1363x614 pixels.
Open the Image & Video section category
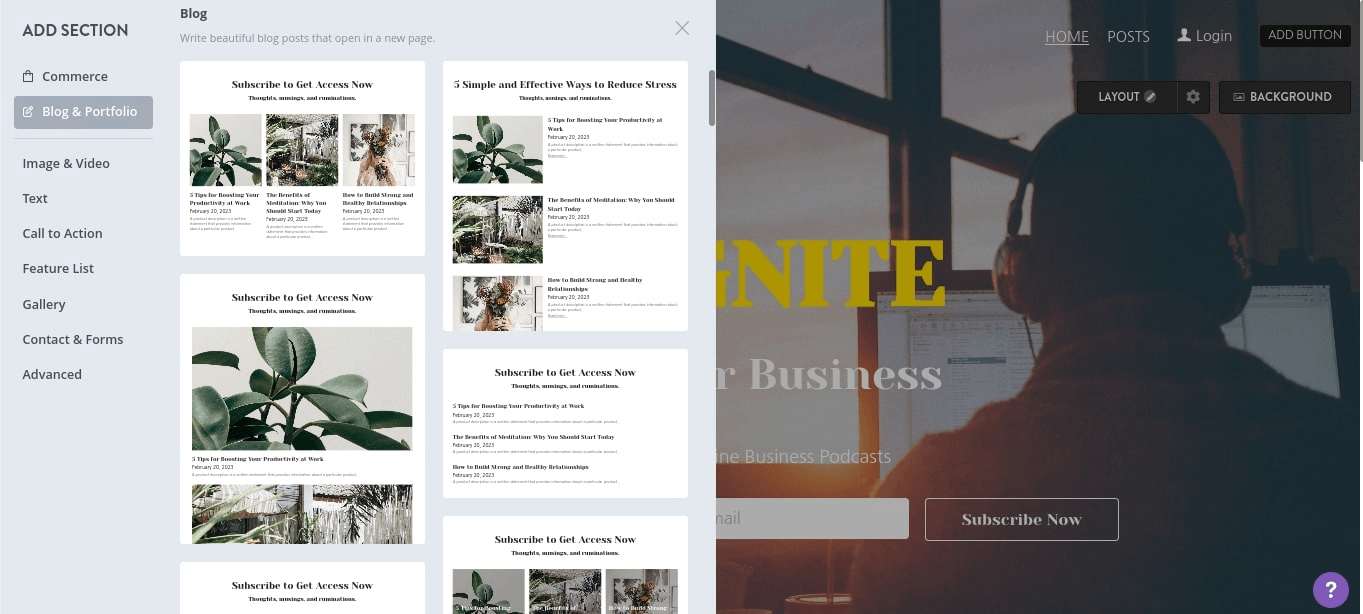(x=66, y=163)
